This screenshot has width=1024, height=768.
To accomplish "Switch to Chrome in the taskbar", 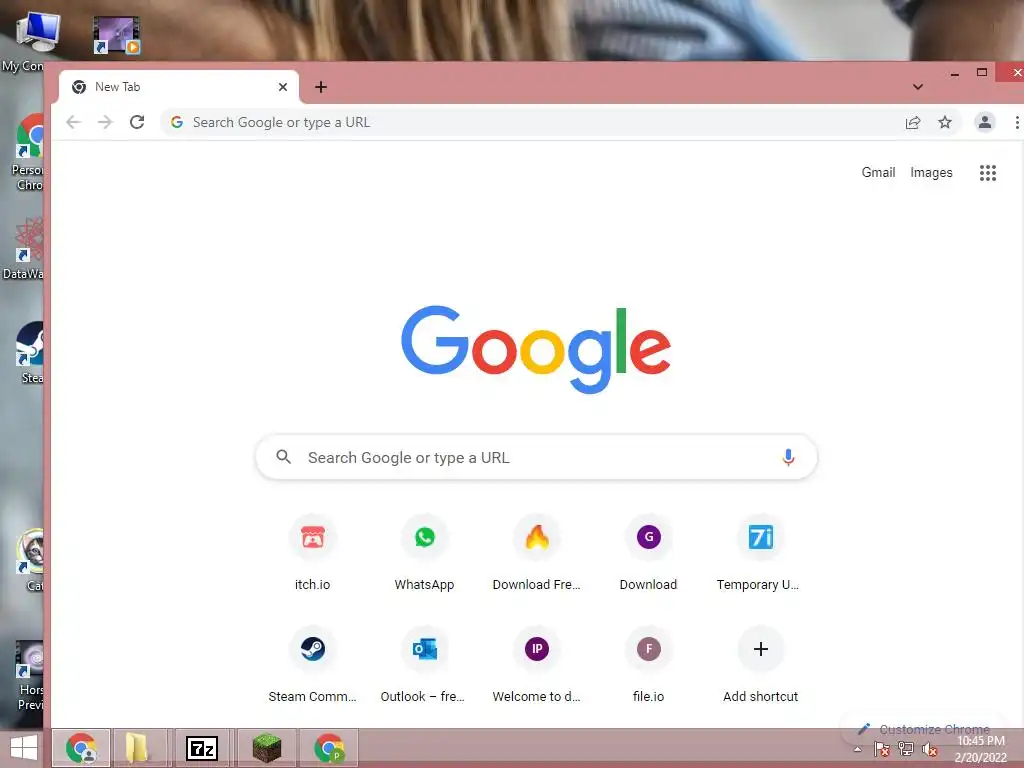I will click(81, 748).
